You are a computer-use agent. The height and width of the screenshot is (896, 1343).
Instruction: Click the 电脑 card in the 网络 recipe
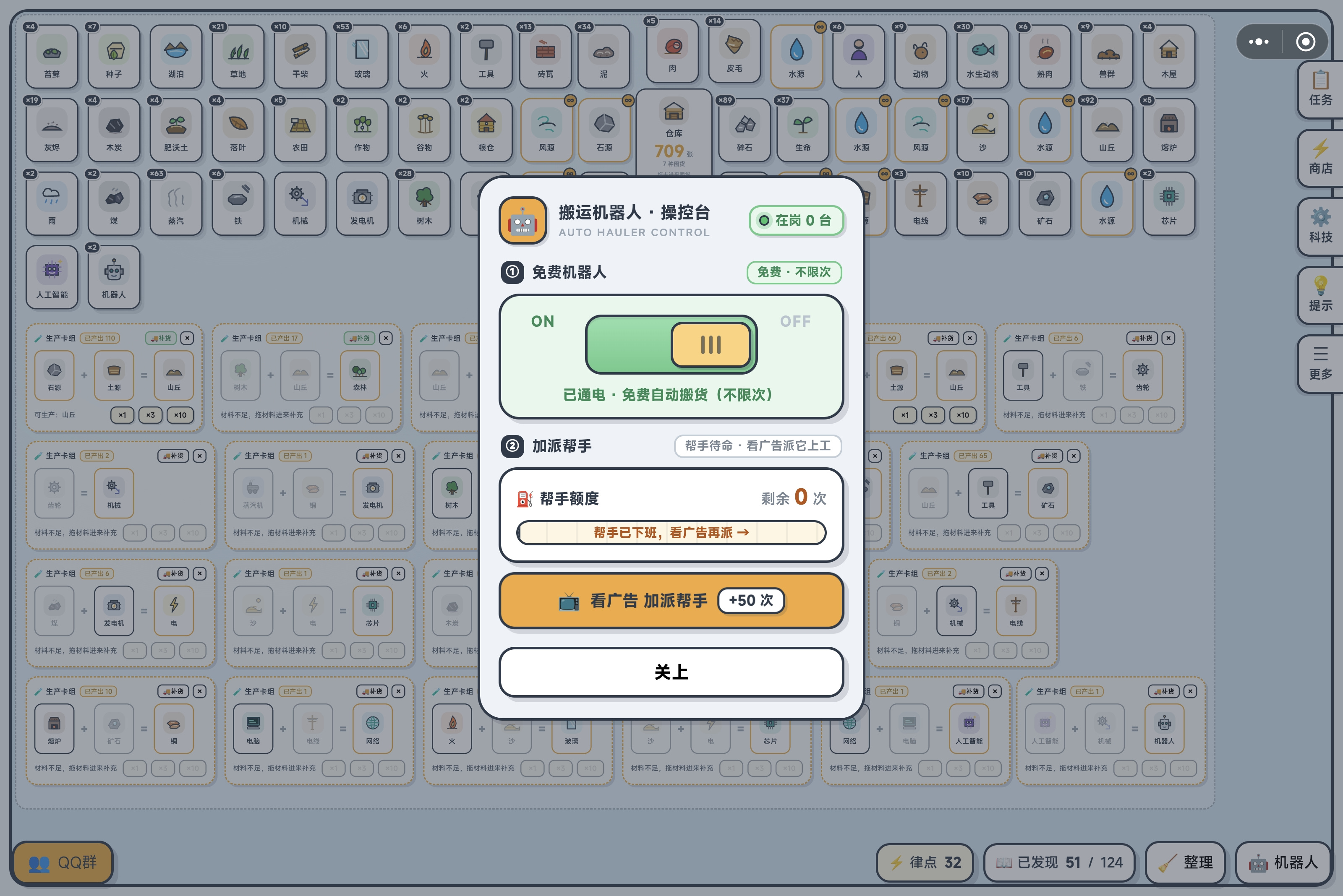(253, 729)
